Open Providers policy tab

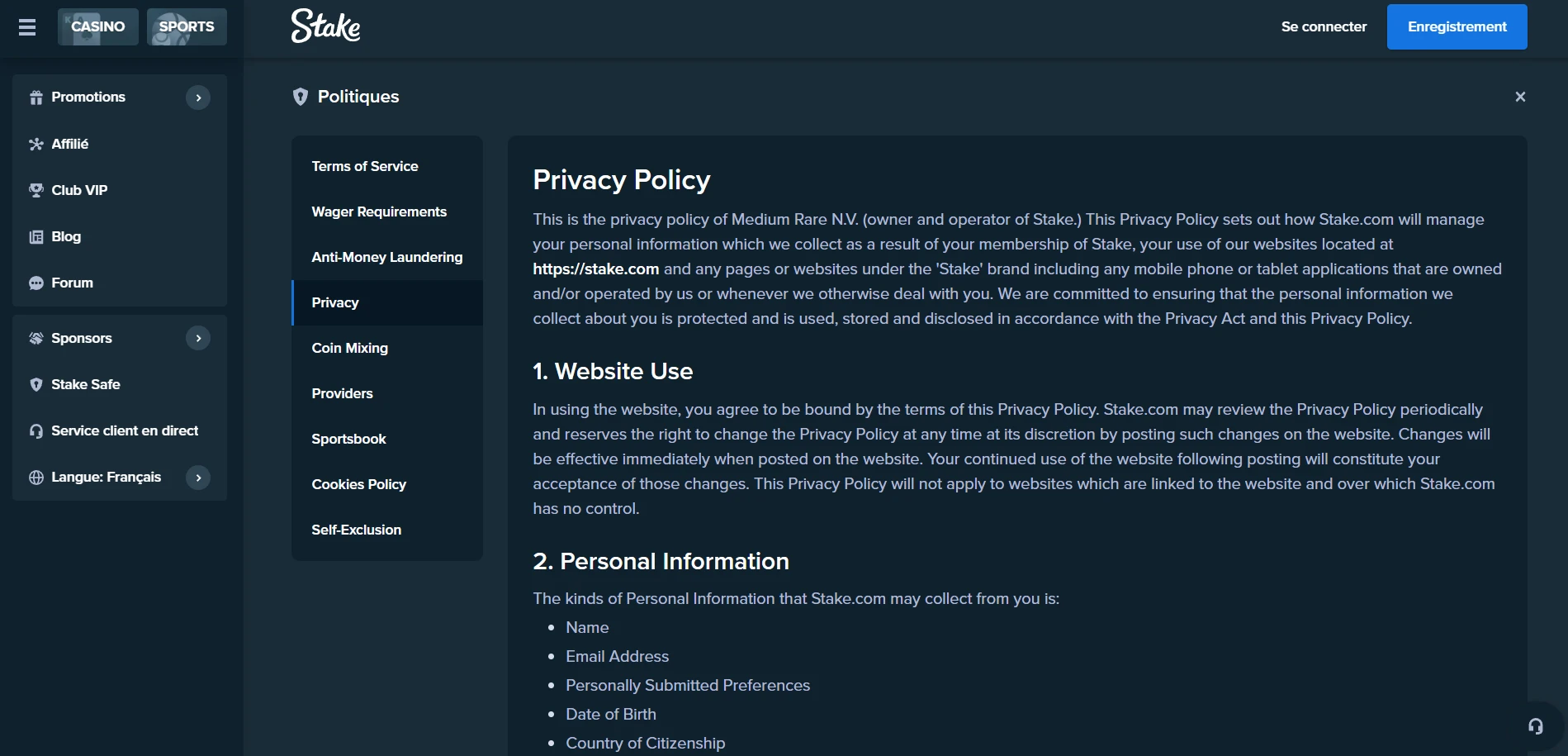387,393
